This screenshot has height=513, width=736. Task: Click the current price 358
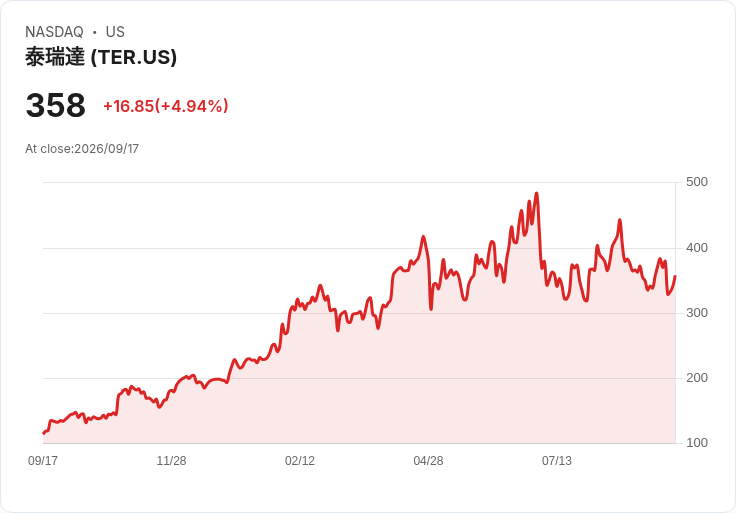tap(55, 105)
